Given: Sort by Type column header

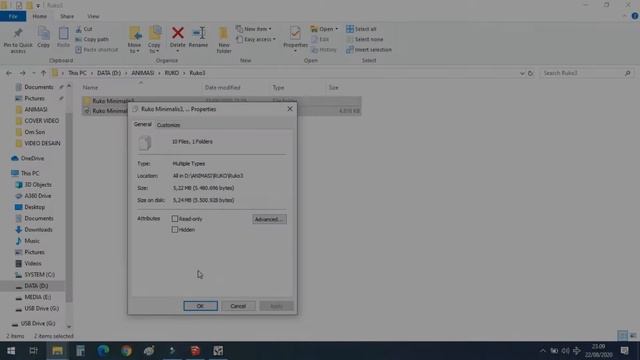Looking at the screenshot, I should pyautogui.click(x=278, y=87).
